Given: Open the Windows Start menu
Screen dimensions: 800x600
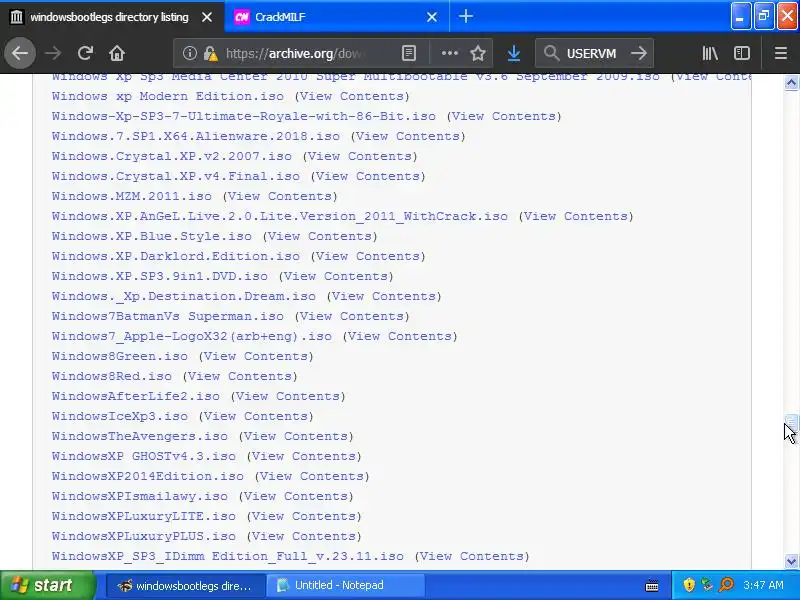Looking at the screenshot, I should click(x=48, y=585).
